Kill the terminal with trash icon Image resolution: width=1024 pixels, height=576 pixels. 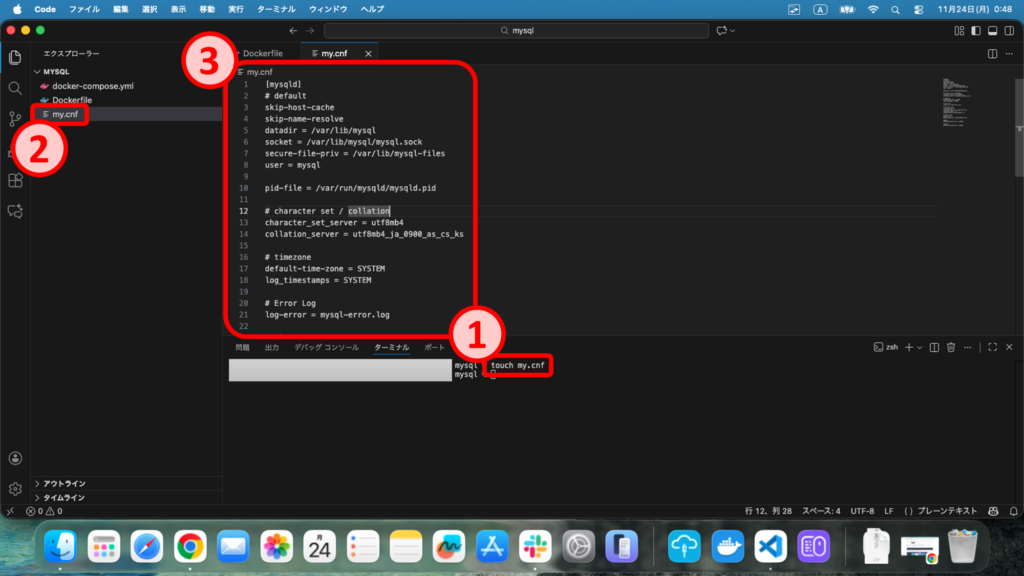click(x=951, y=347)
